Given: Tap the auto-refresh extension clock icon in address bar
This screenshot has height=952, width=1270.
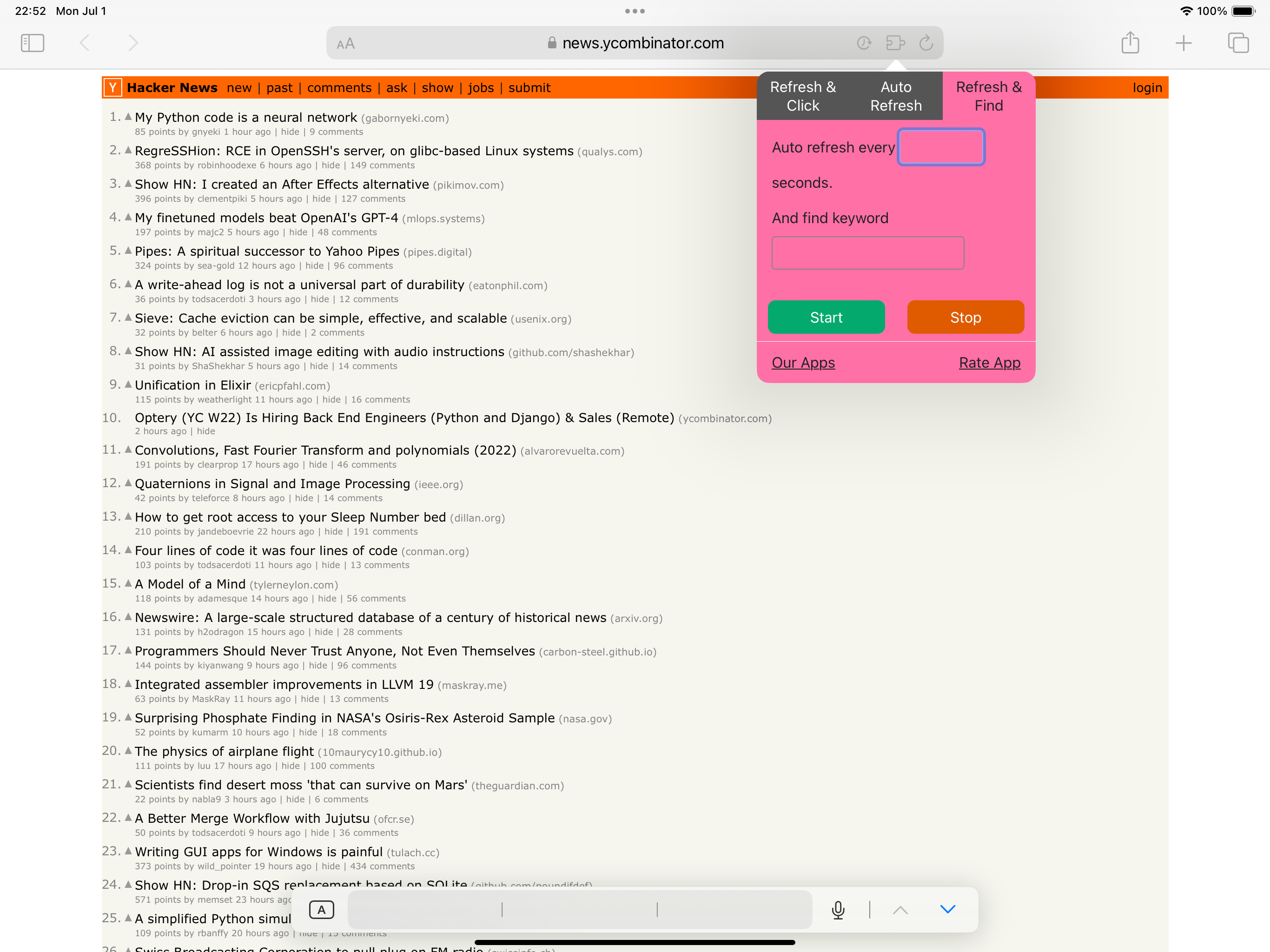Looking at the screenshot, I should pos(864,43).
